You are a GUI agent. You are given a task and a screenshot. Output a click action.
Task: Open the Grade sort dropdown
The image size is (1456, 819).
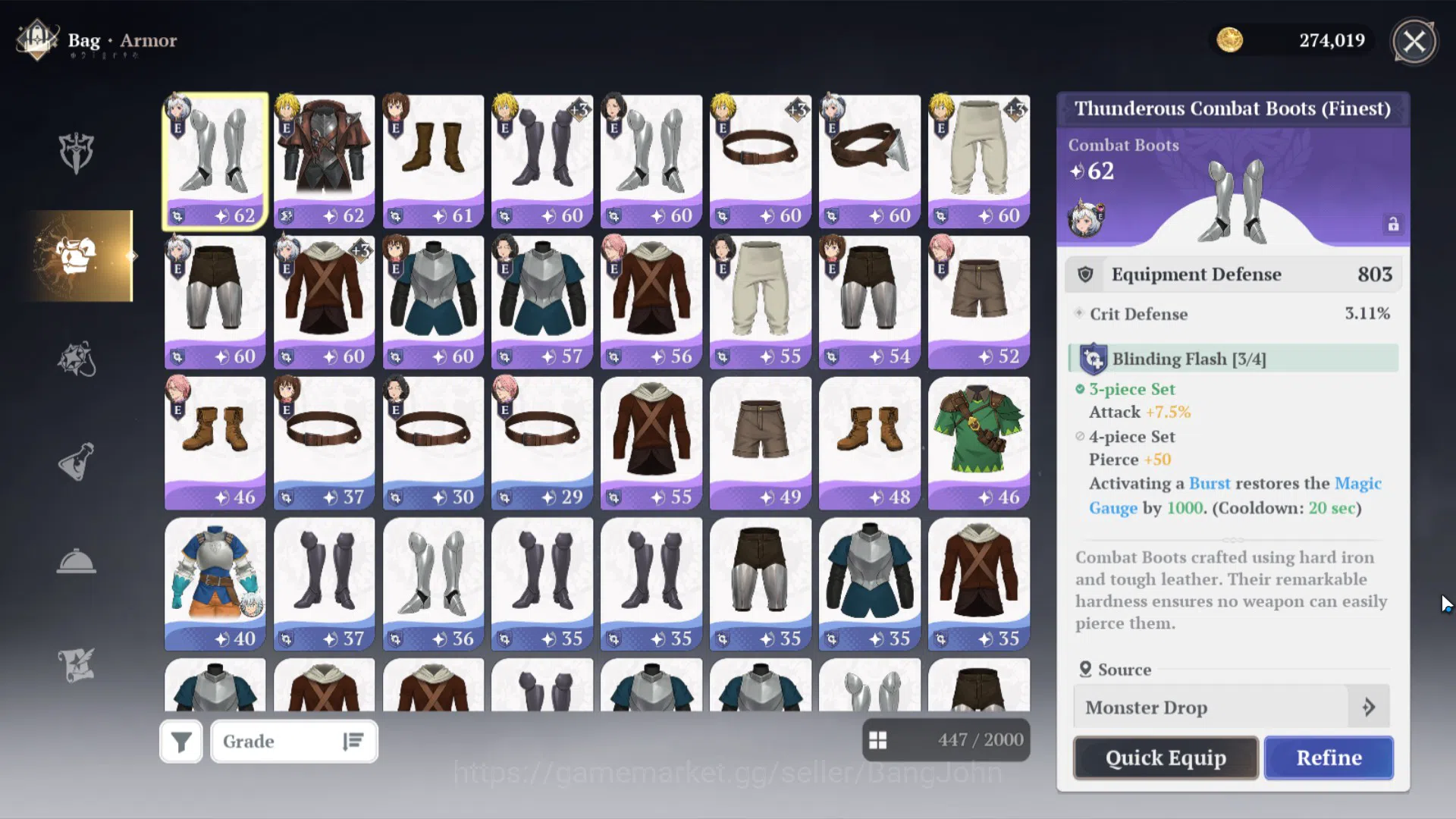294,741
